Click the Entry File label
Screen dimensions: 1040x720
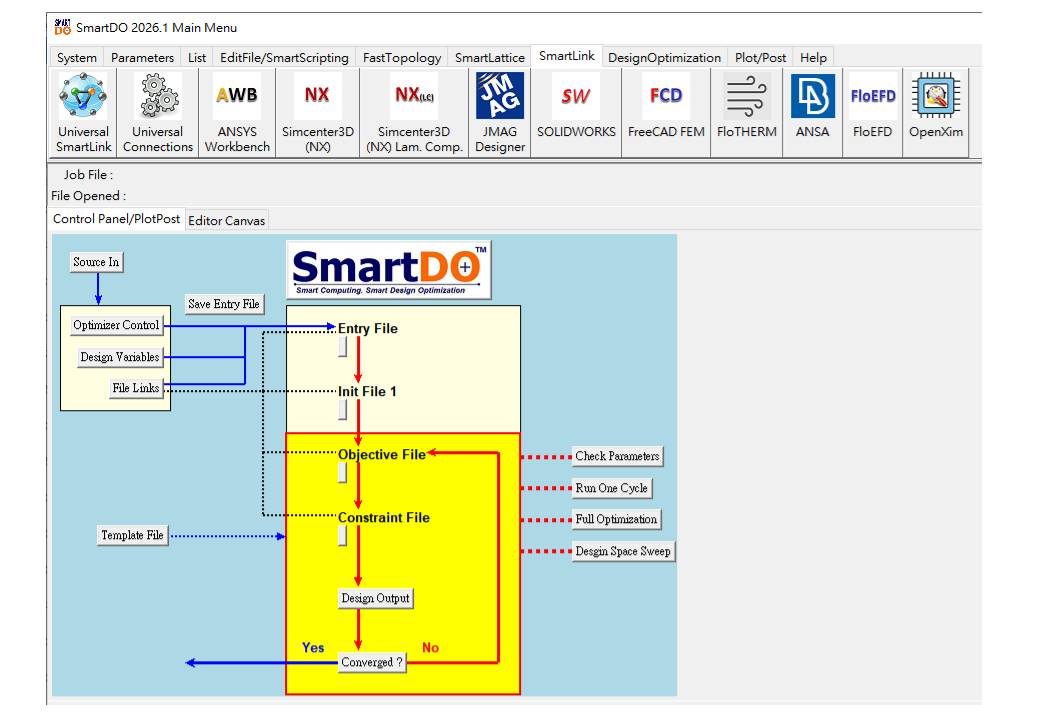[x=368, y=329]
